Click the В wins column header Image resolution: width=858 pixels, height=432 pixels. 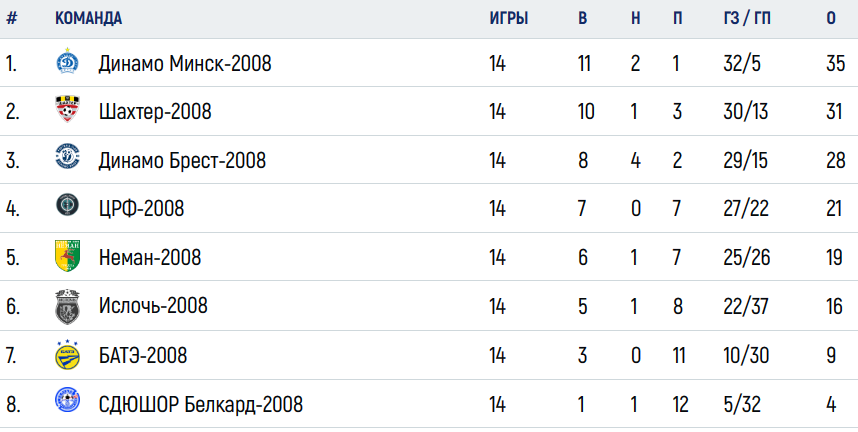tap(583, 18)
